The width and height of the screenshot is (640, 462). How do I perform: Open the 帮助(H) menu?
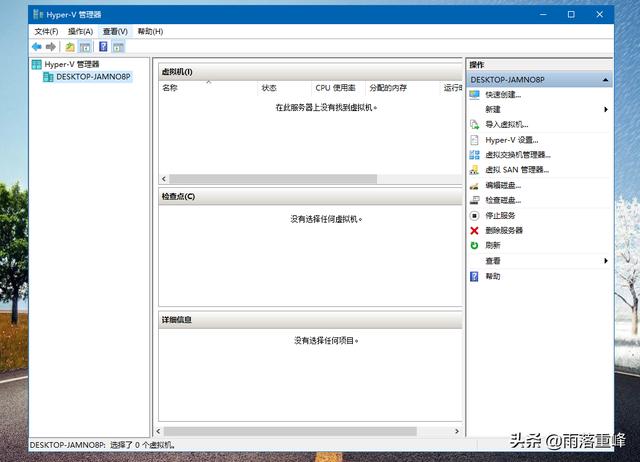[x=150, y=31]
